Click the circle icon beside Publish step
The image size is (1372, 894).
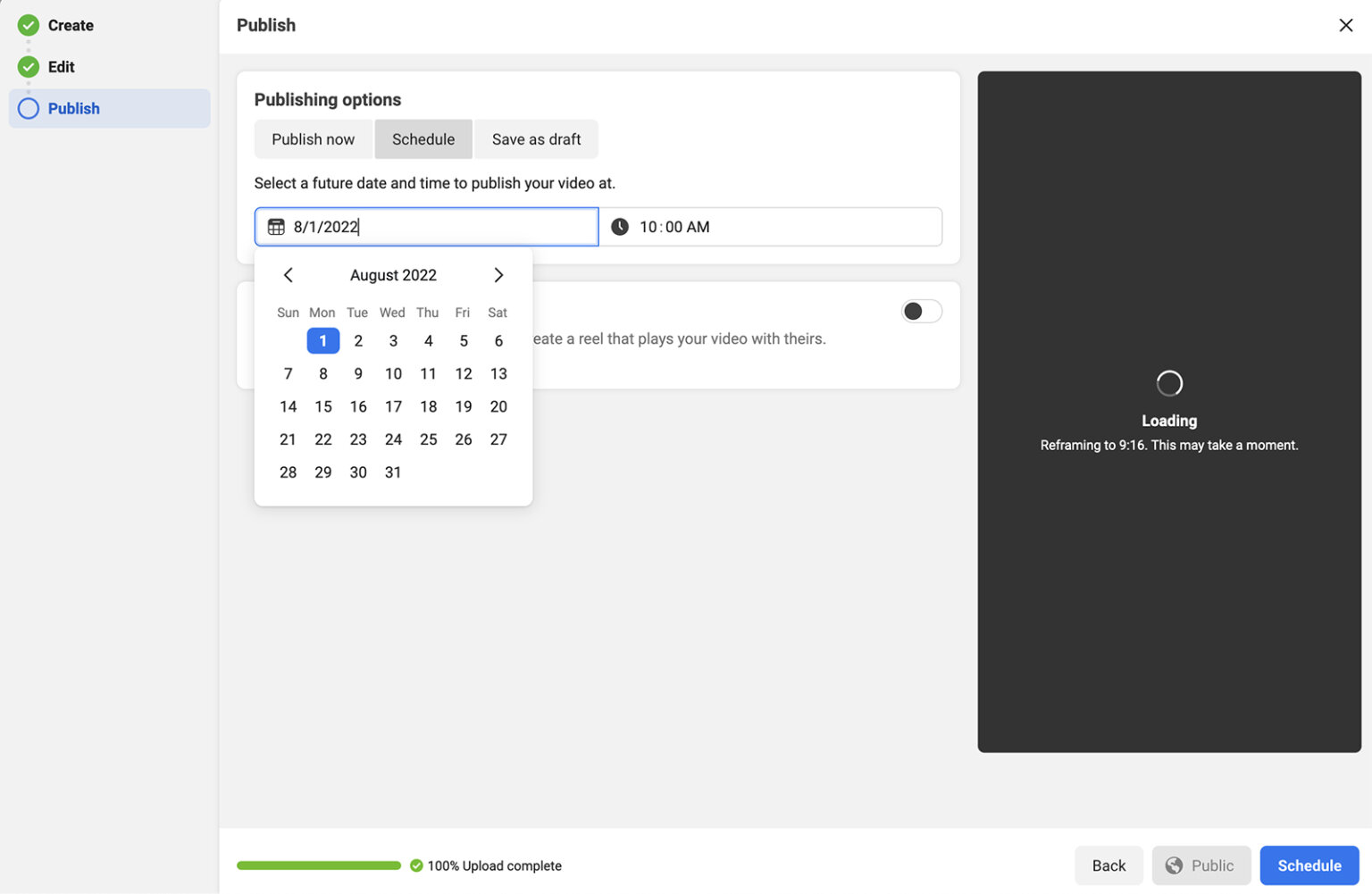click(28, 108)
